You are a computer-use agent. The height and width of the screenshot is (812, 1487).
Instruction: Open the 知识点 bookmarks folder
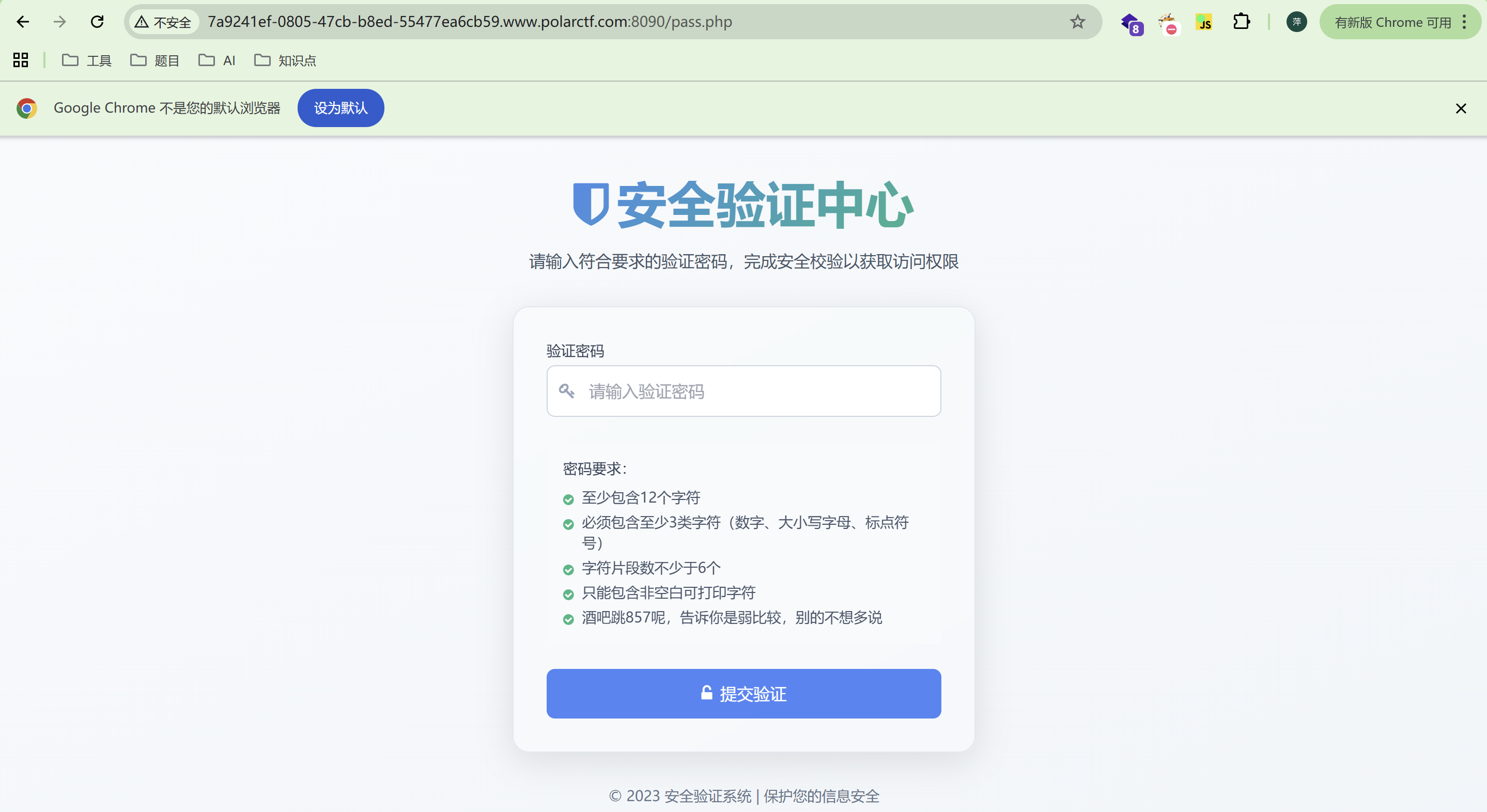click(285, 60)
